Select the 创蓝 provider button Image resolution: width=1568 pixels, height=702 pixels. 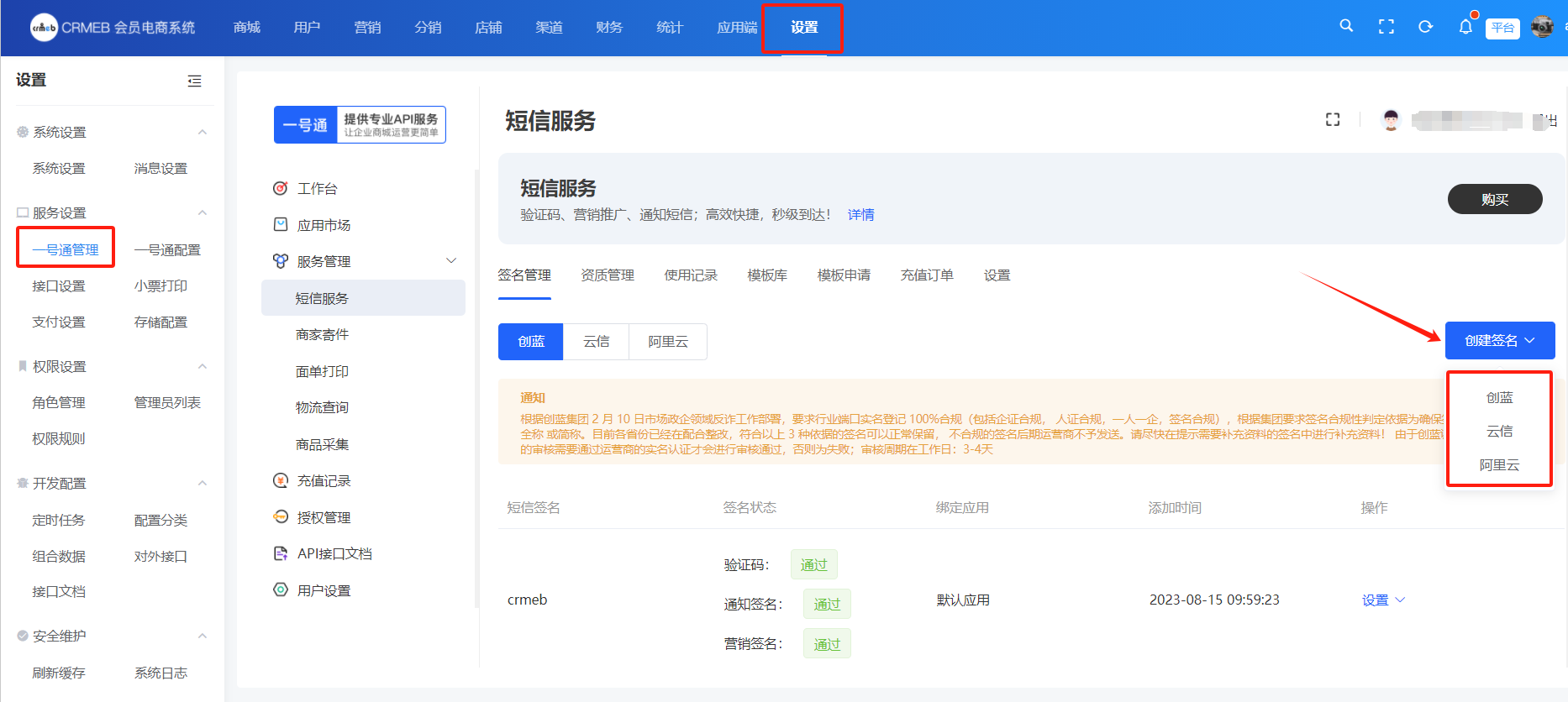531,342
